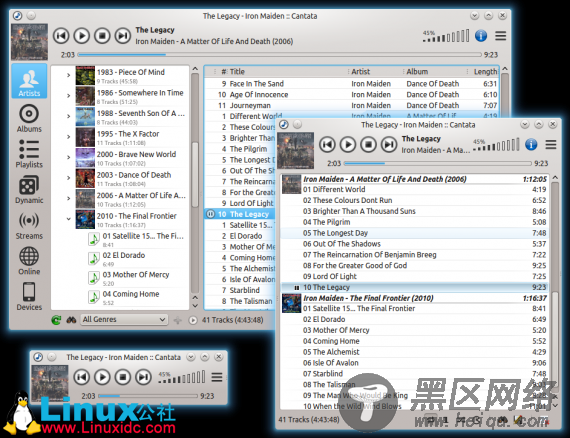
Task: Open the All Genres dropdown
Action: [x=124, y=320]
